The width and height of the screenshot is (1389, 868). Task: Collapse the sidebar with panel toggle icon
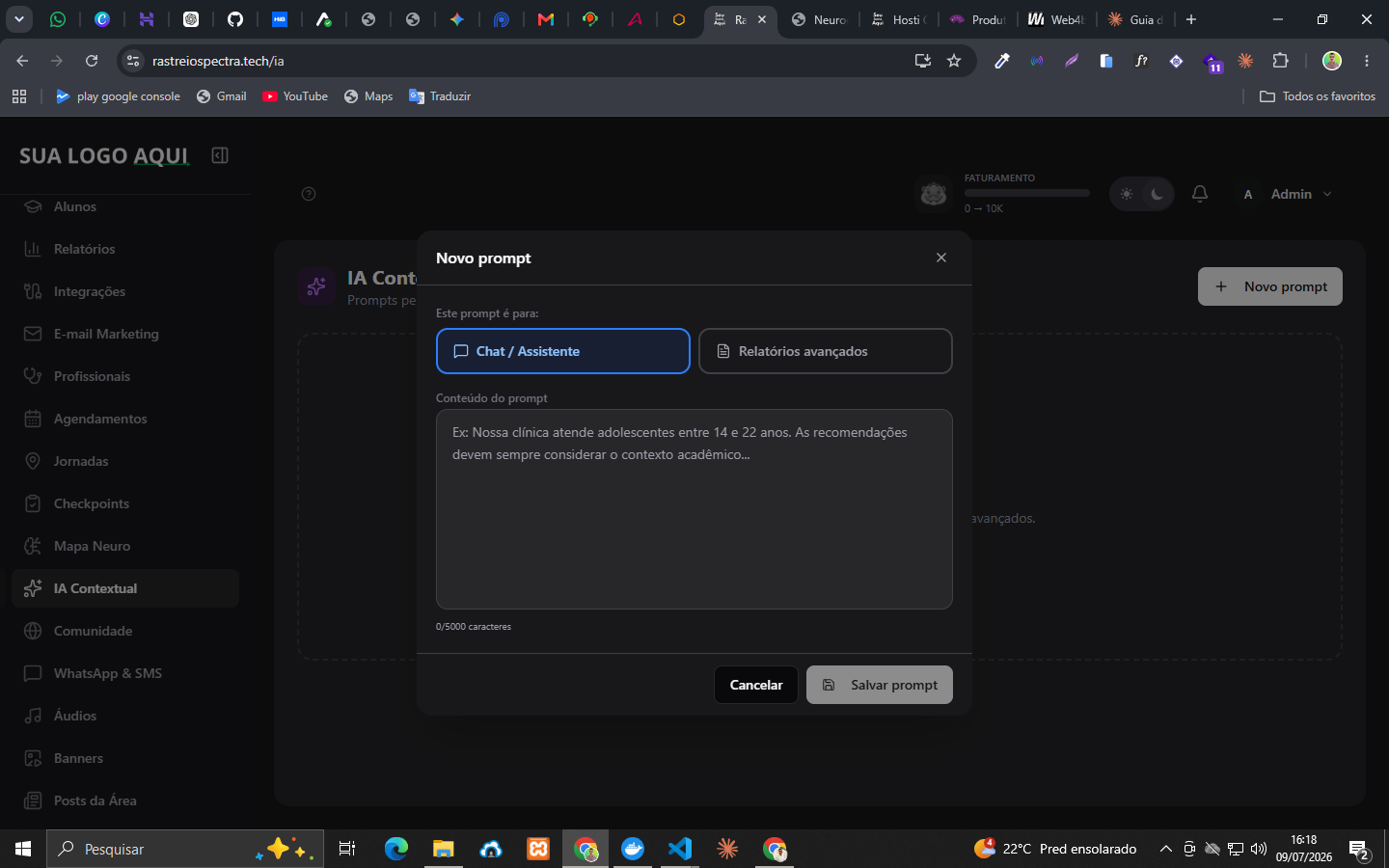220,155
